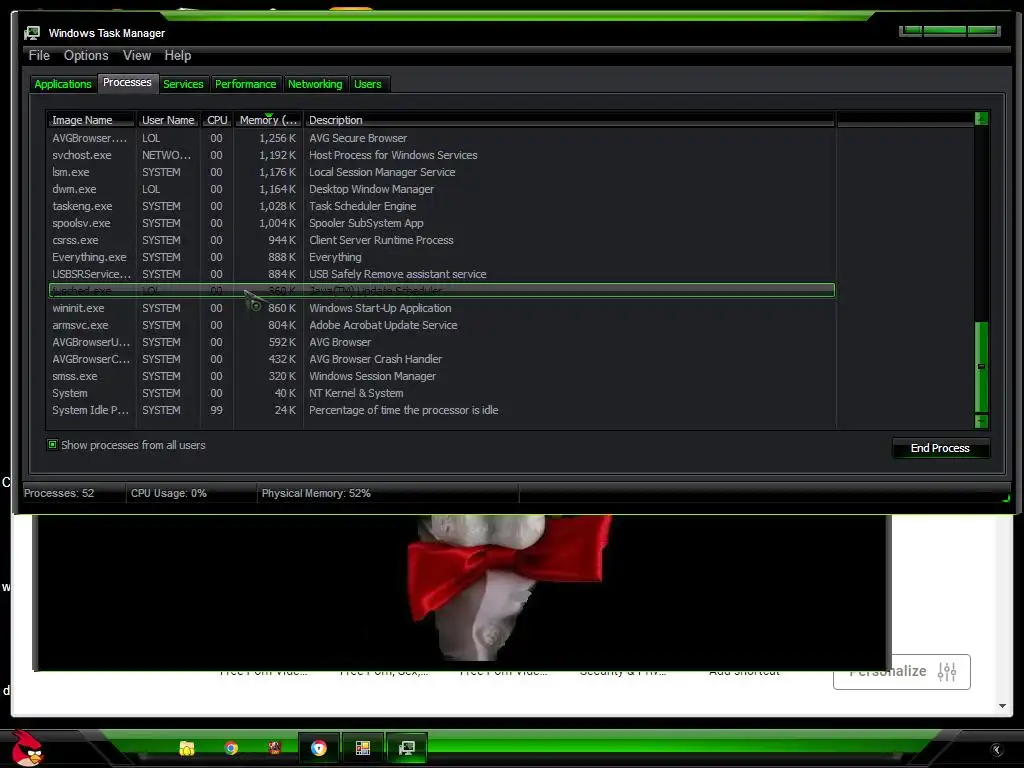Launch Google Chrome from the taskbar
Image resolution: width=1024 pixels, height=768 pixels.
pos(231,748)
